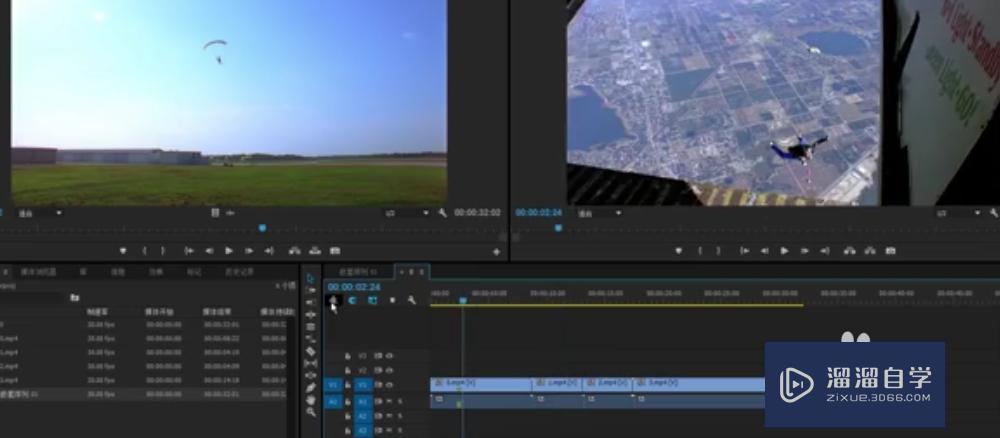This screenshot has height=438, width=1000.
Task: Export frame from Source monitor
Action: 335,251
